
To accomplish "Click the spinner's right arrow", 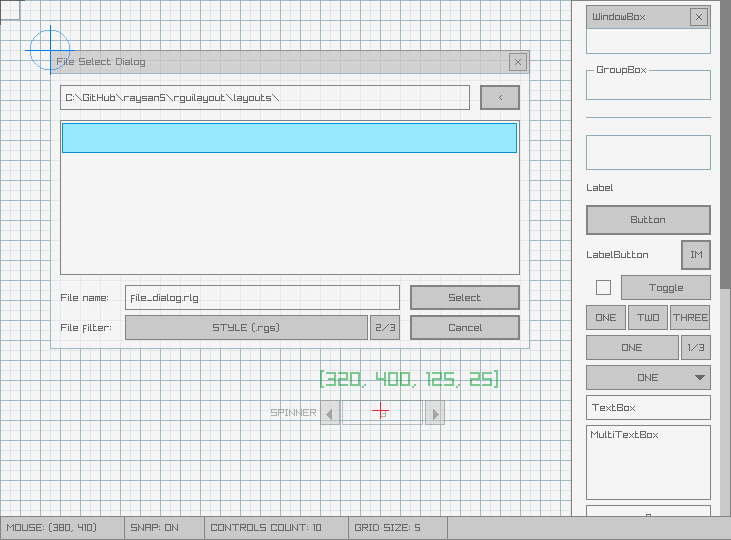I will pyautogui.click(x=434, y=412).
